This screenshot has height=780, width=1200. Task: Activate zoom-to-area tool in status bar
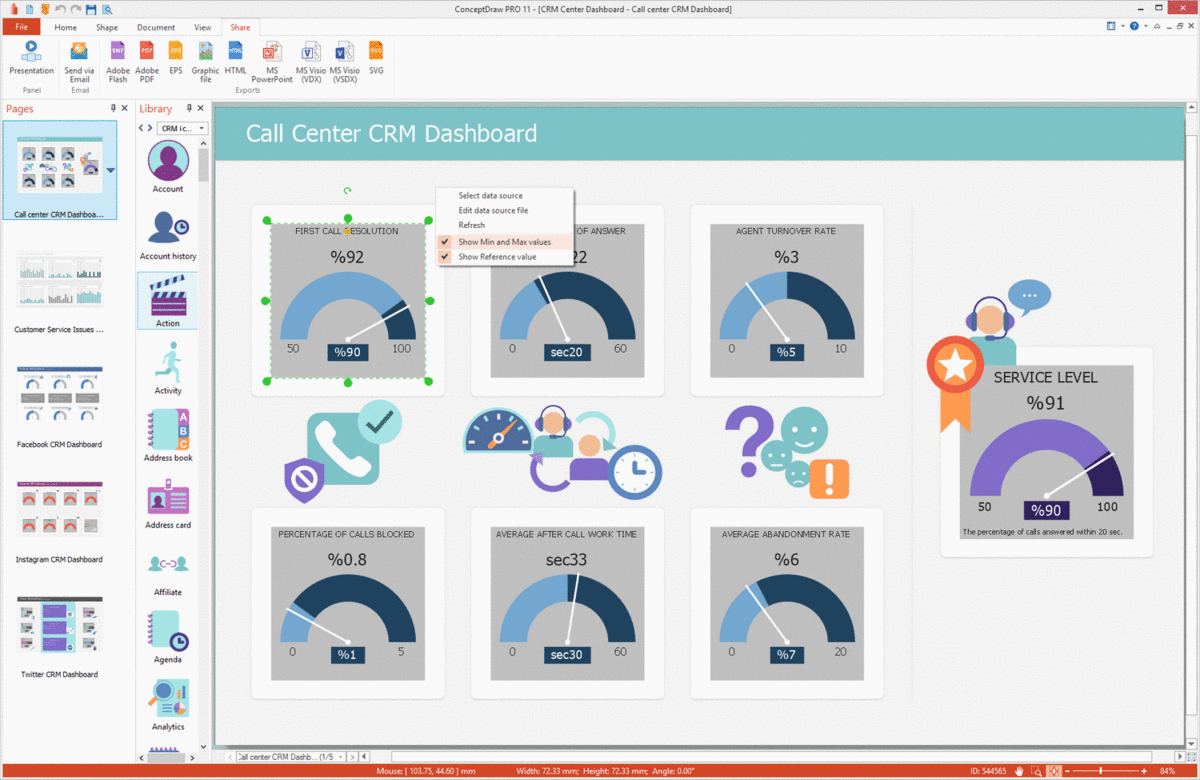point(1037,772)
